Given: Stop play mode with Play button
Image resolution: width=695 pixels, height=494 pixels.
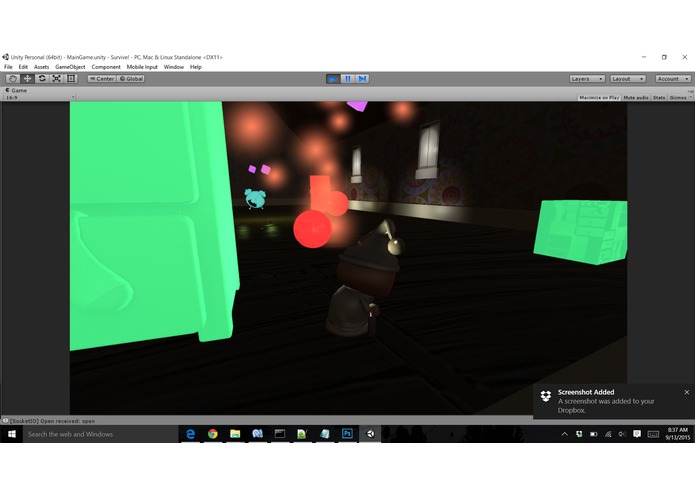Looking at the screenshot, I should pyautogui.click(x=333, y=79).
